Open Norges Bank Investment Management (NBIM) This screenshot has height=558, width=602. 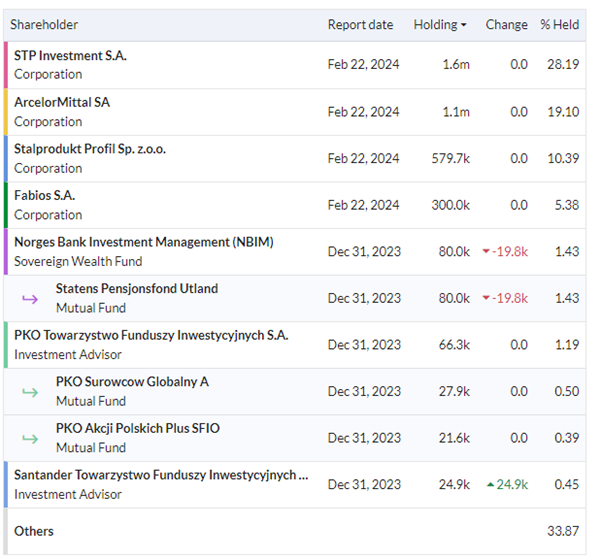pos(144,242)
